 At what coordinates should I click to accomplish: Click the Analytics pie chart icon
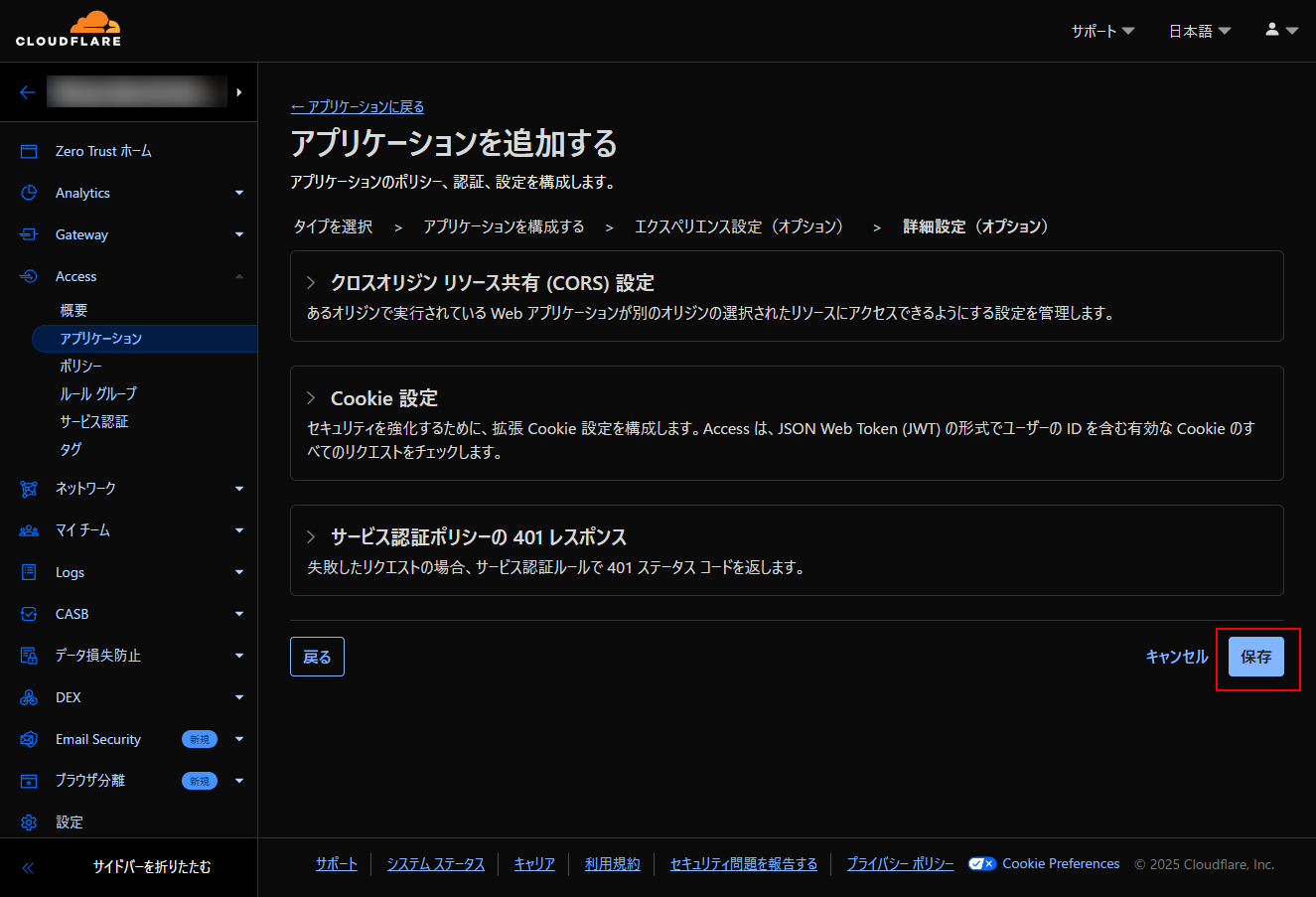[x=29, y=193]
